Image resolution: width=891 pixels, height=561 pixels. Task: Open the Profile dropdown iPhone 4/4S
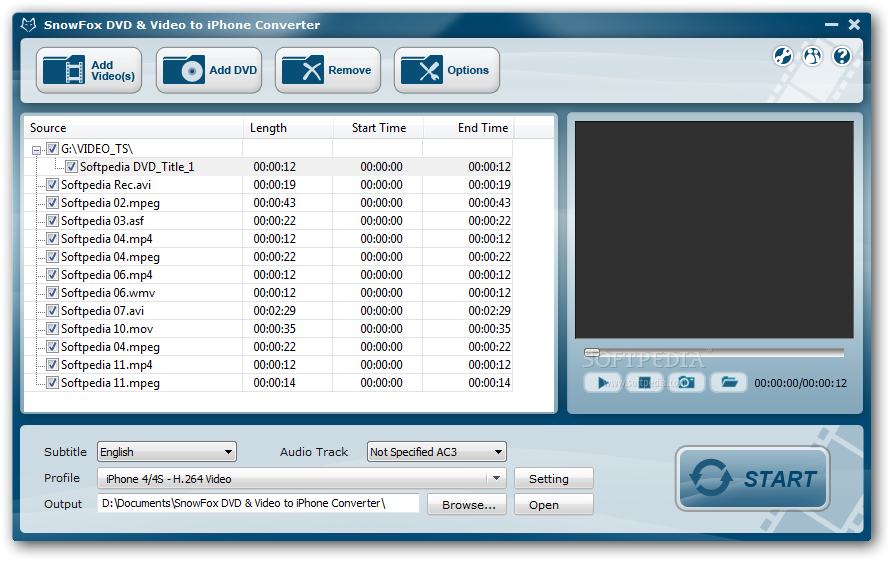pos(302,479)
